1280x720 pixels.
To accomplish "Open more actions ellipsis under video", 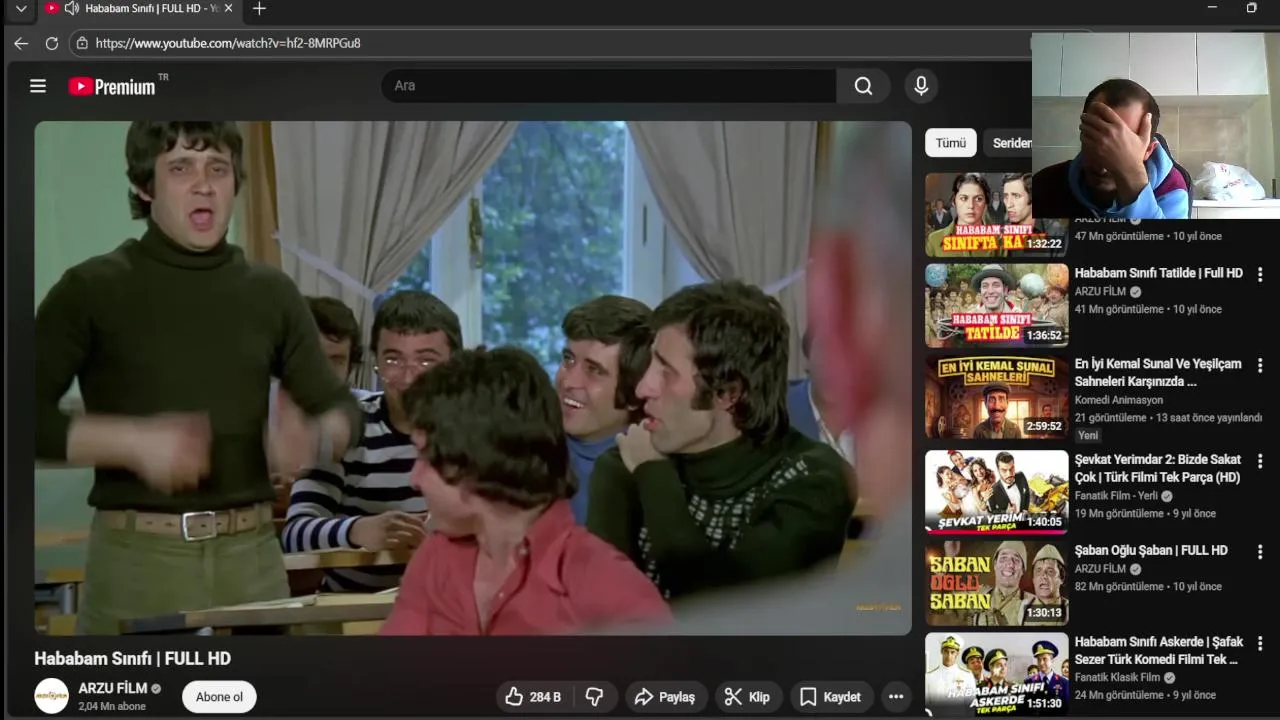I will (896, 697).
